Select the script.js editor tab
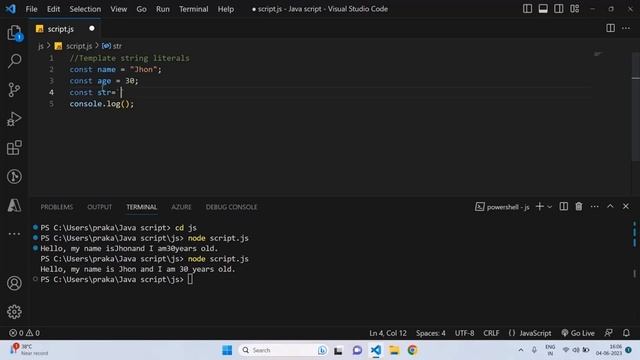The width and height of the screenshot is (640, 360). click(65, 29)
